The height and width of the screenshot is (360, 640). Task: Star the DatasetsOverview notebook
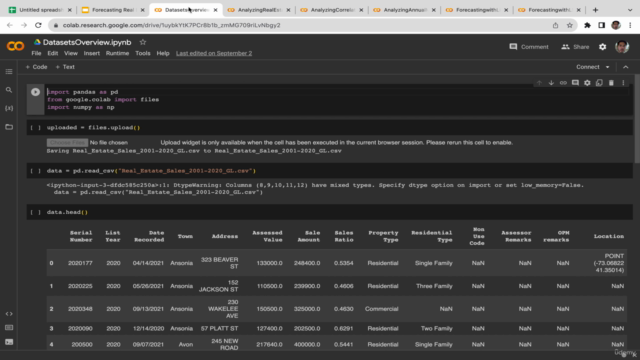[x=142, y=42]
